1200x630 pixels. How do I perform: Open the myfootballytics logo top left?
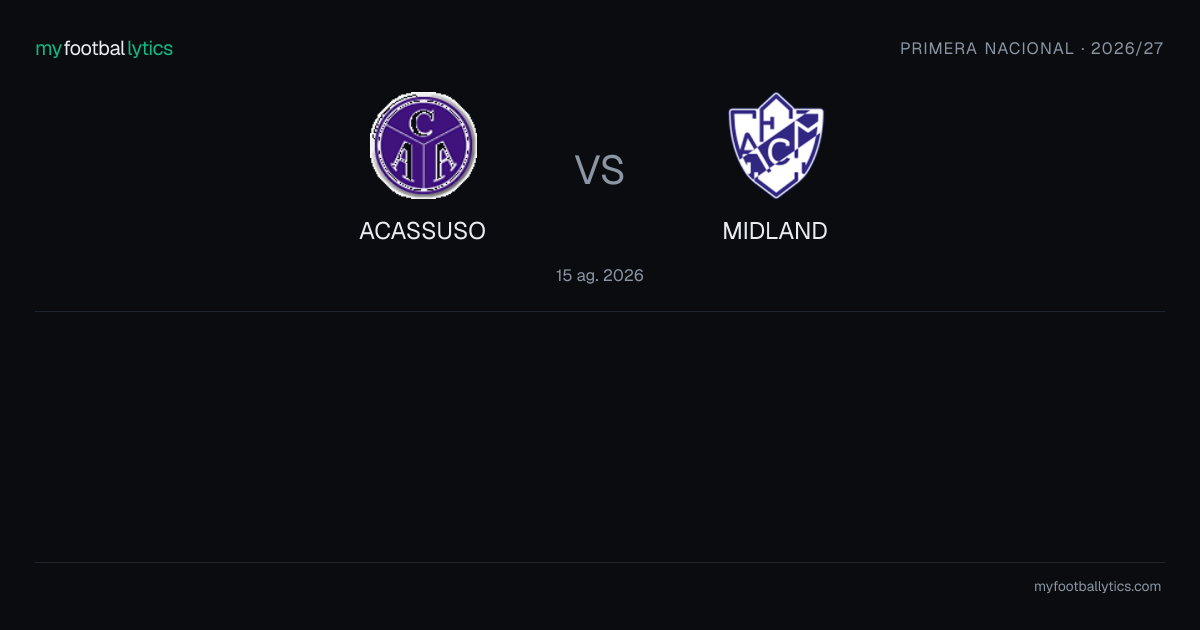point(104,48)
